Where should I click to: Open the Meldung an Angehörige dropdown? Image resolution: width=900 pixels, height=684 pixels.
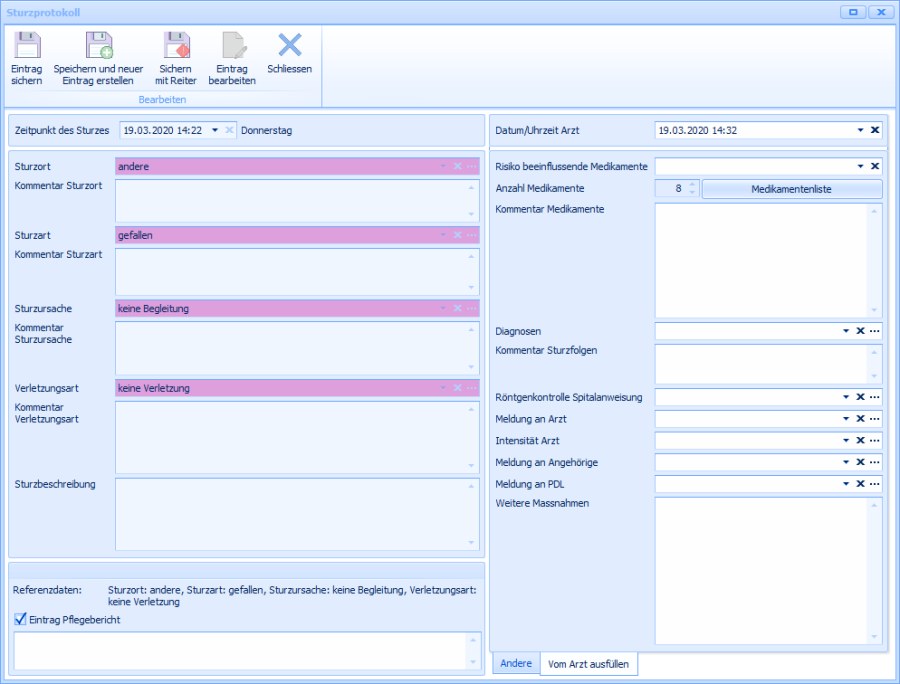846,463
